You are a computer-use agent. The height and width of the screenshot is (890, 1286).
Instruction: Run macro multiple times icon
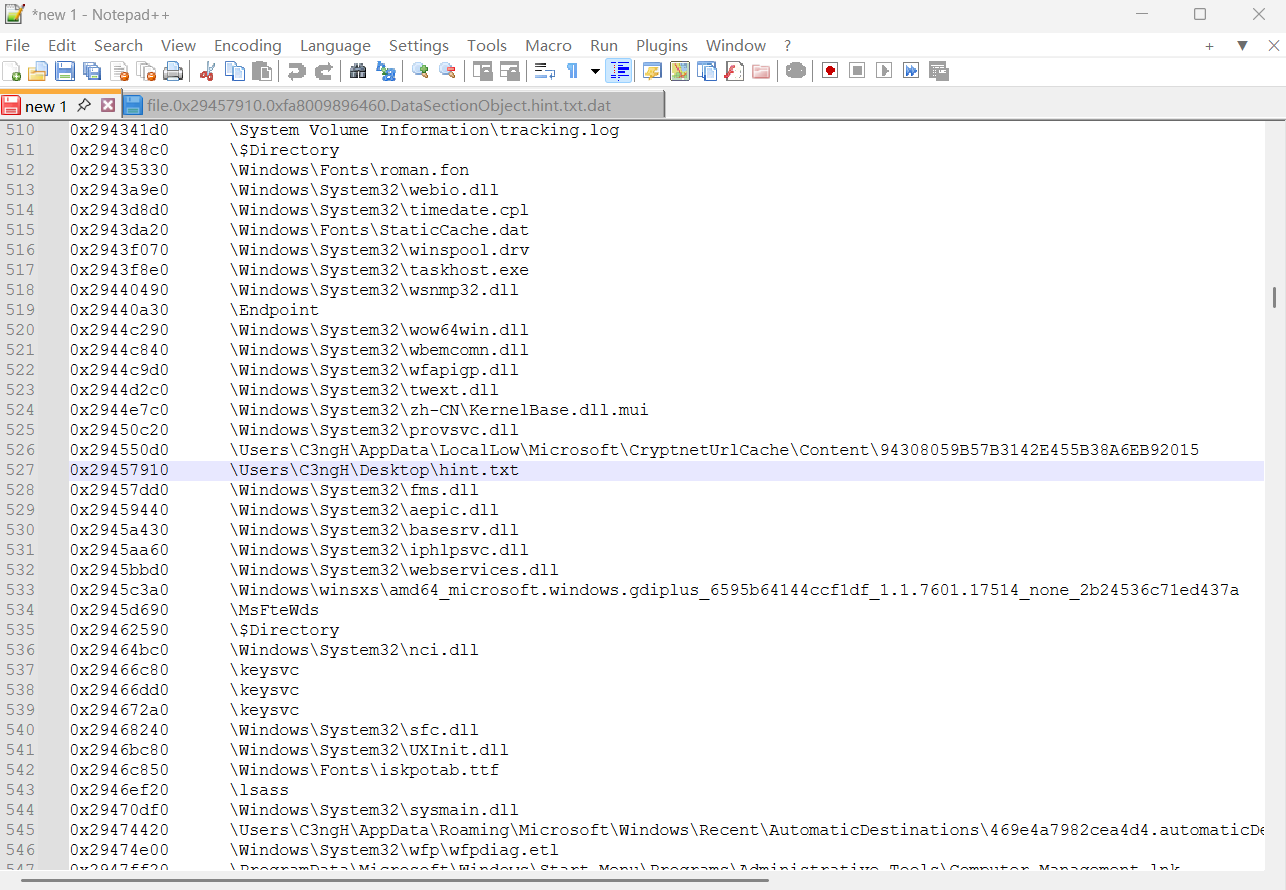[x=911, y=71]
